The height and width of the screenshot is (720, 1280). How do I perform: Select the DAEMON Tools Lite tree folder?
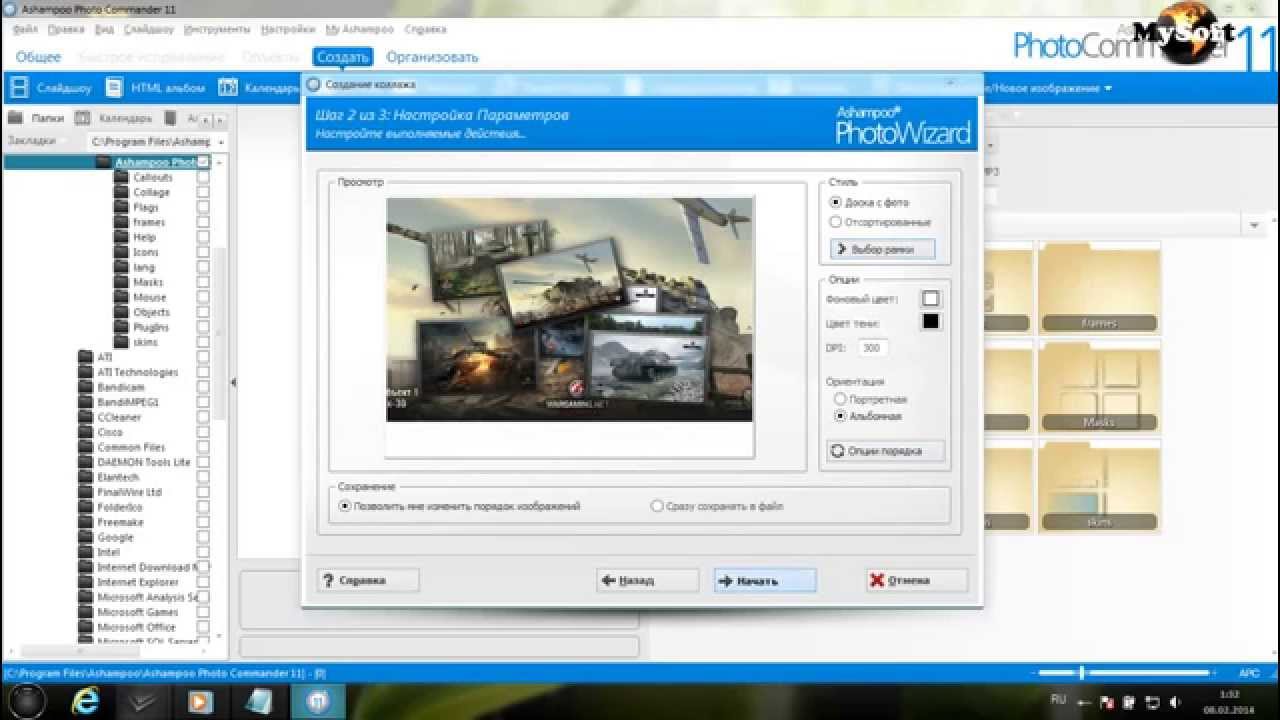pyautogui.click(x=144, y=462)
